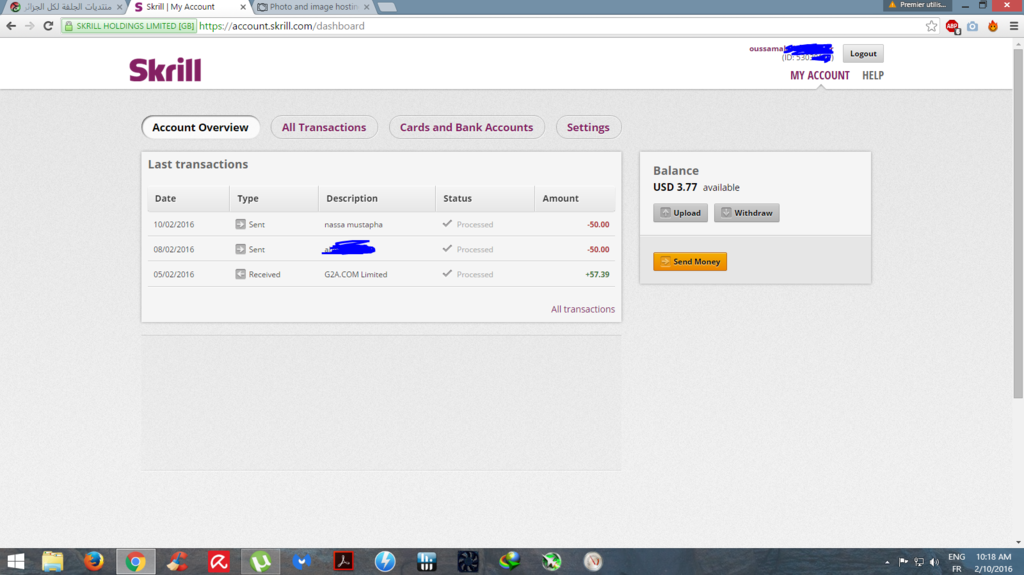Click Sent icon in 08/02/2016 row

click(x=240, y=249)
